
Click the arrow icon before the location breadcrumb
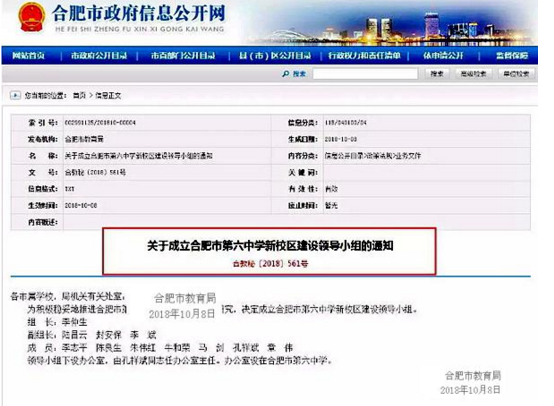point(15,95)
